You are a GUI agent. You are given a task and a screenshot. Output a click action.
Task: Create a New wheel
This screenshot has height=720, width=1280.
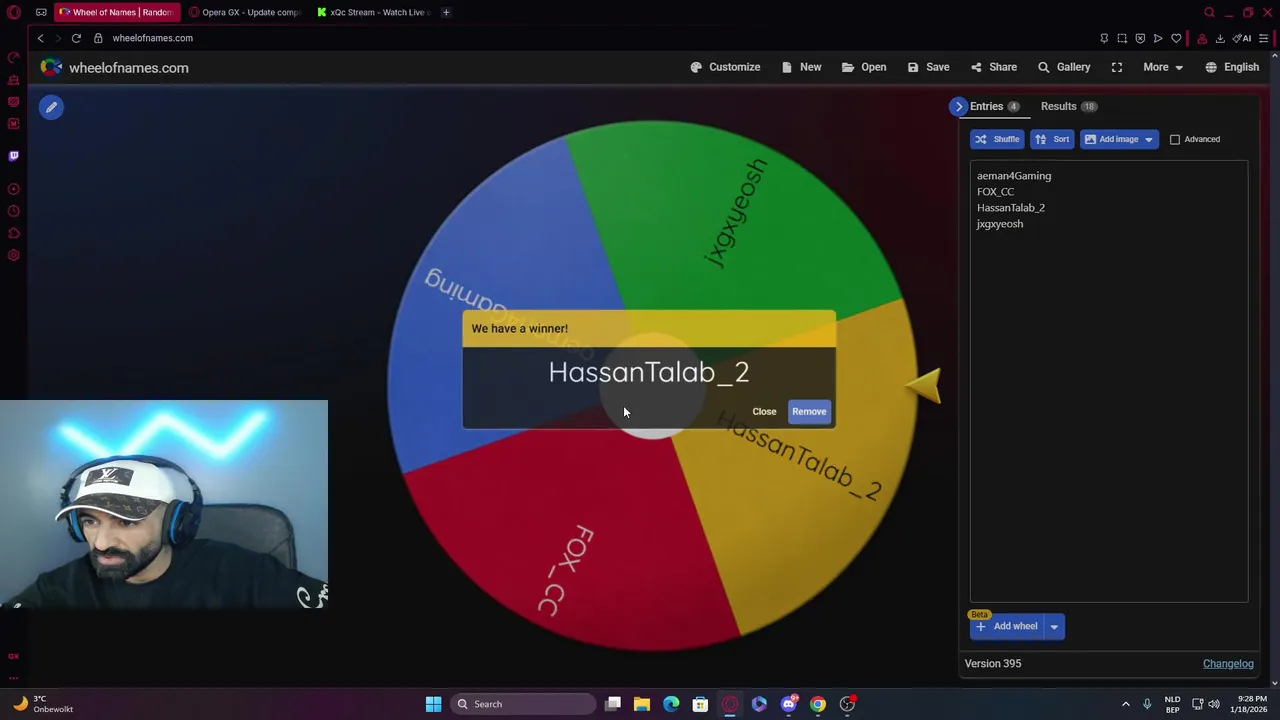[x=802, y=67]
